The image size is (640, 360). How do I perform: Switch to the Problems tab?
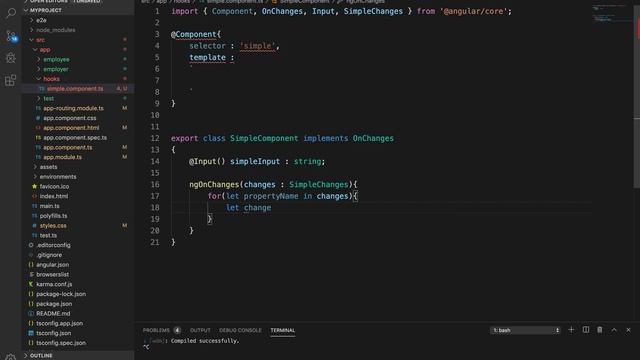[156, 330]
